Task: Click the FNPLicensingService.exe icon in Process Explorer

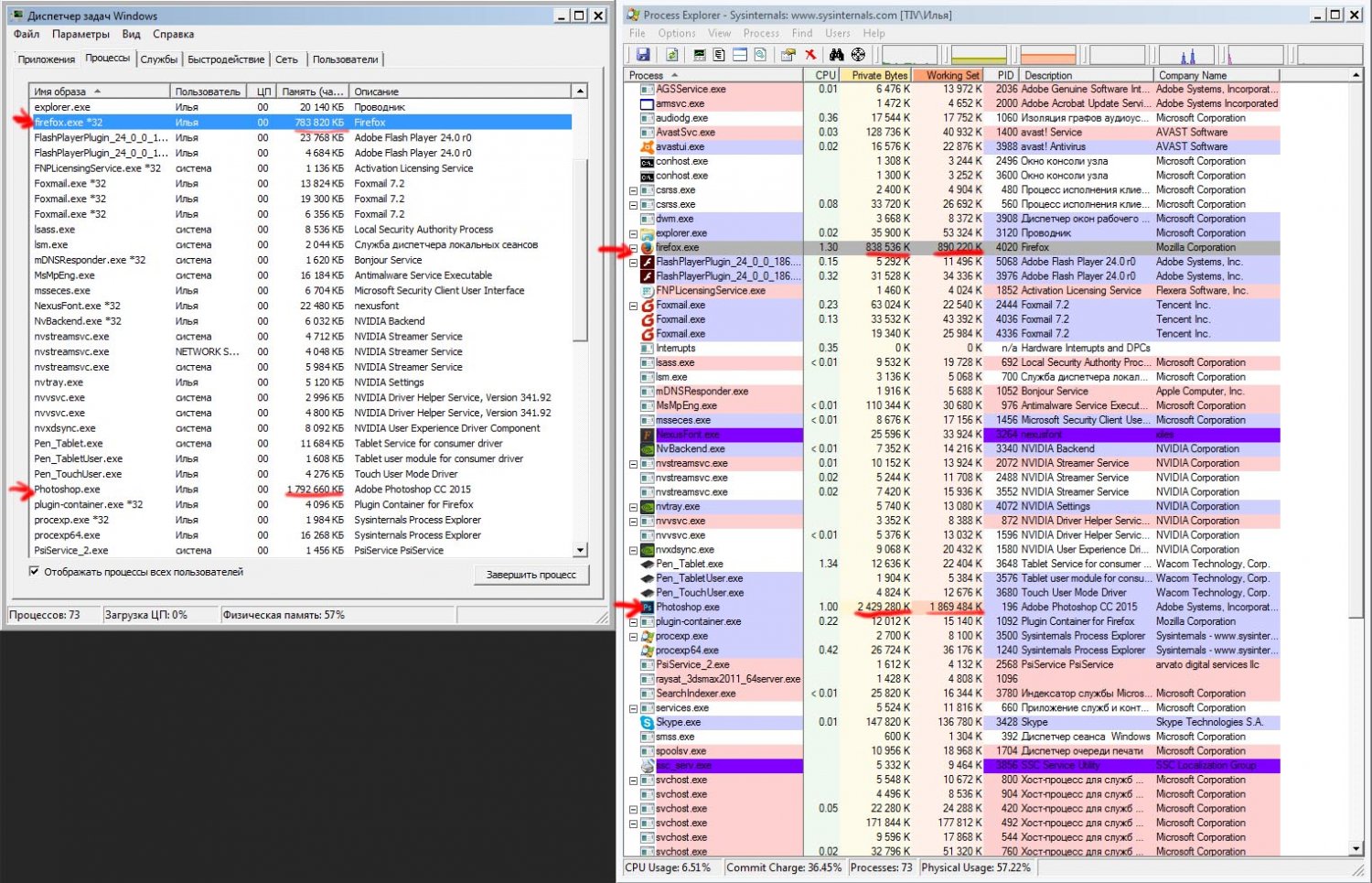Action: point(648,291)
